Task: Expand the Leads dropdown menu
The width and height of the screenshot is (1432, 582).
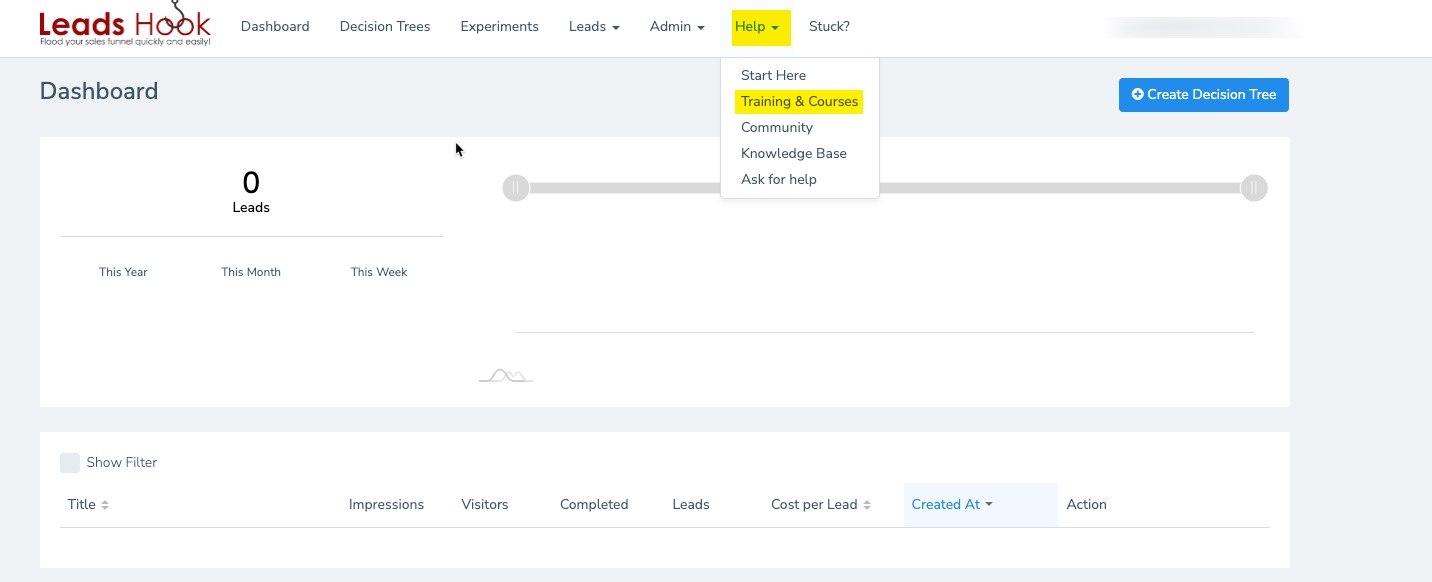Action: tap(594, 27)
